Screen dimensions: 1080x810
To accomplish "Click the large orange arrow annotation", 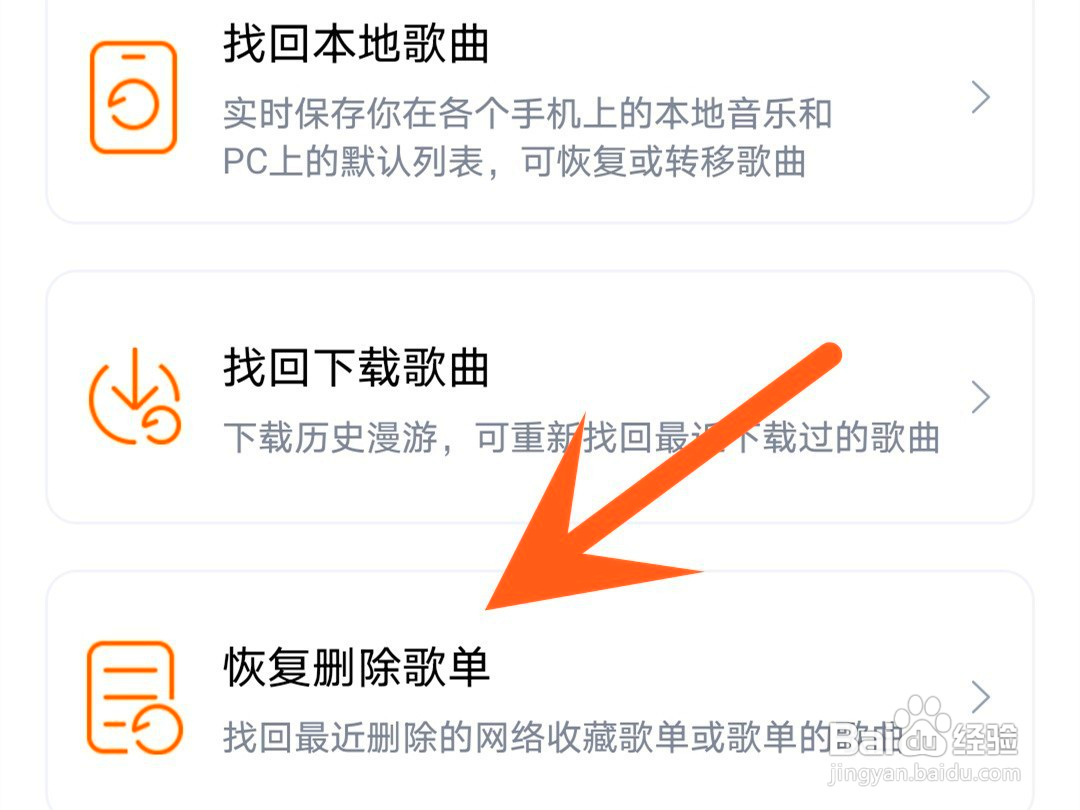I will pos(663,477).
